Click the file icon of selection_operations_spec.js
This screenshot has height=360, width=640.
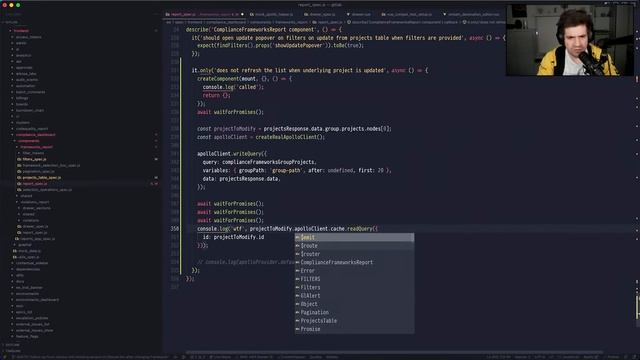tap(19, 190)
